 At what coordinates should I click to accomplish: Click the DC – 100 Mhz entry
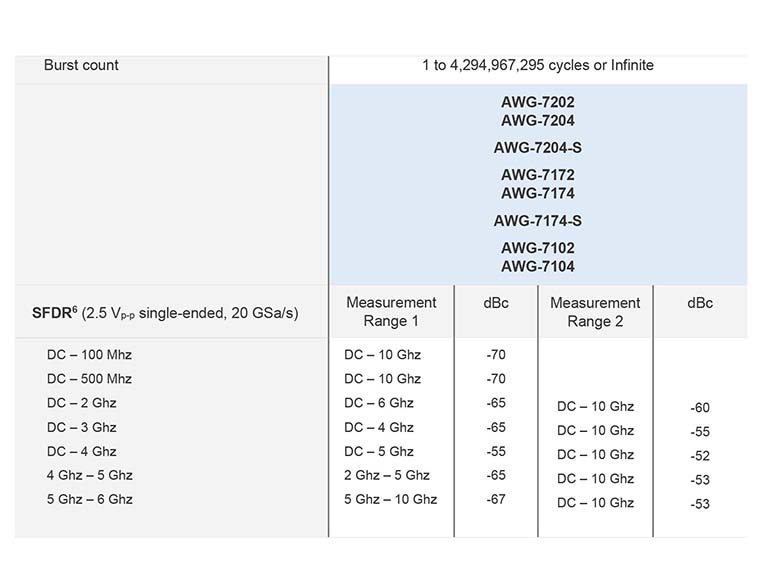tap(89, 355)
